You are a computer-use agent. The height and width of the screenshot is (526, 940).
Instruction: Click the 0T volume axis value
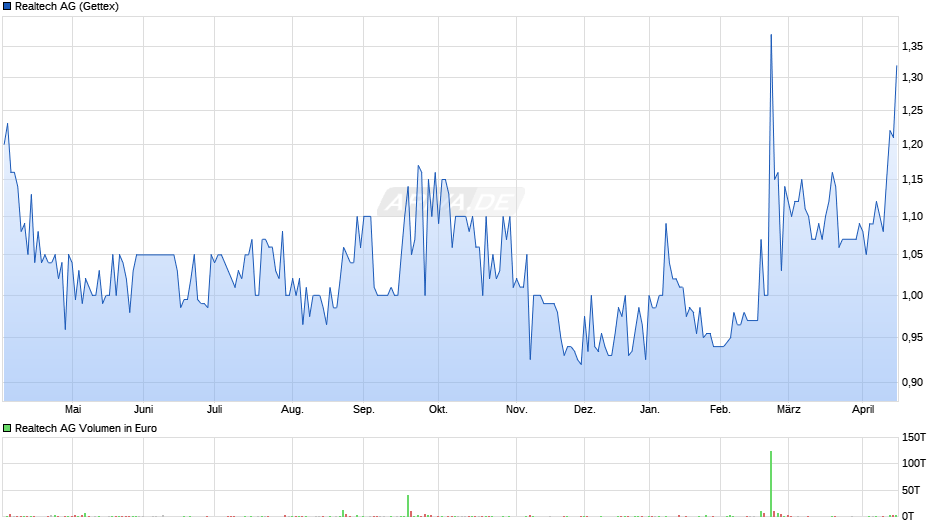(x=908, y=516)
